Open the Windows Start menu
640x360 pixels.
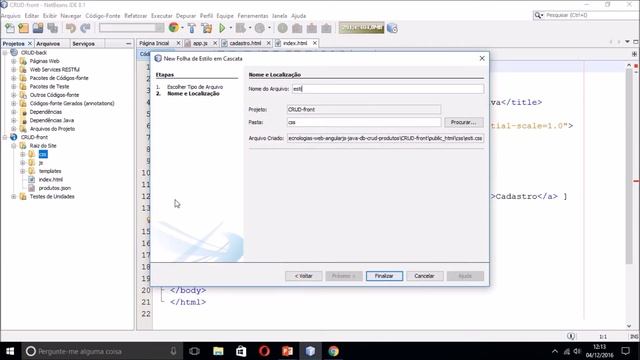tap(10, 351)
